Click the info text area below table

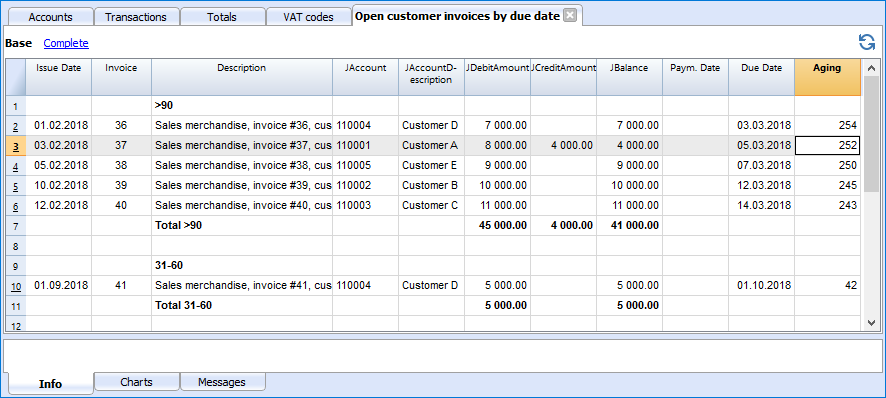tap(442, 355)
